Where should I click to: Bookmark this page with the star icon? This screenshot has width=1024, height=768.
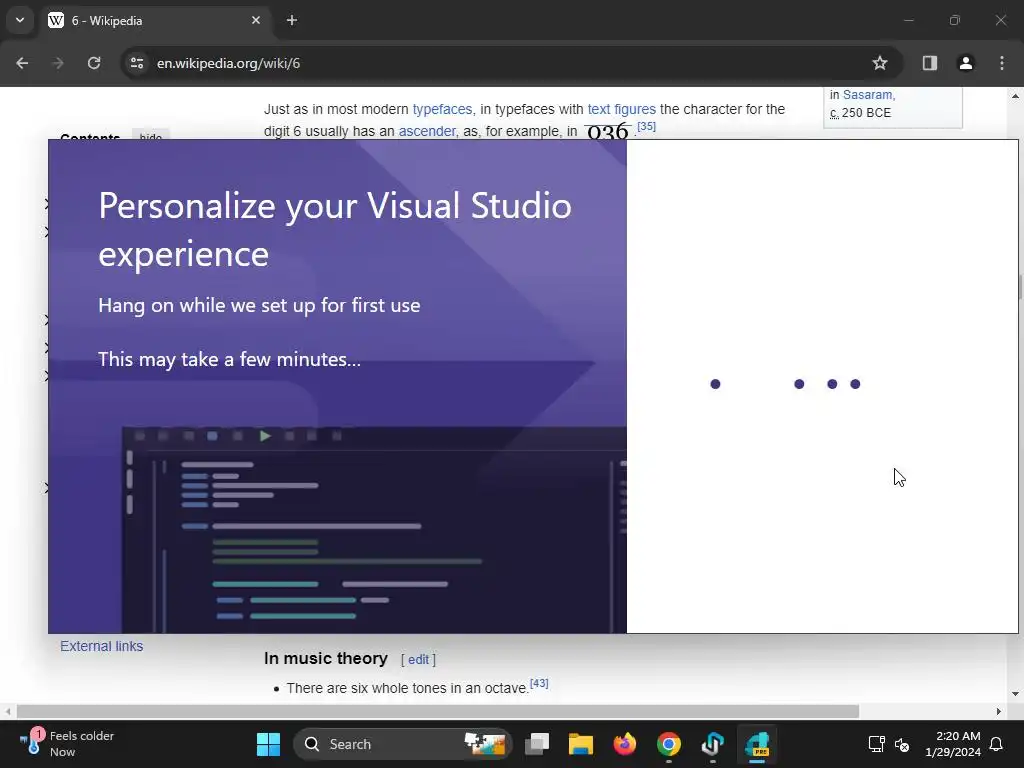click(x=880, y=63)
